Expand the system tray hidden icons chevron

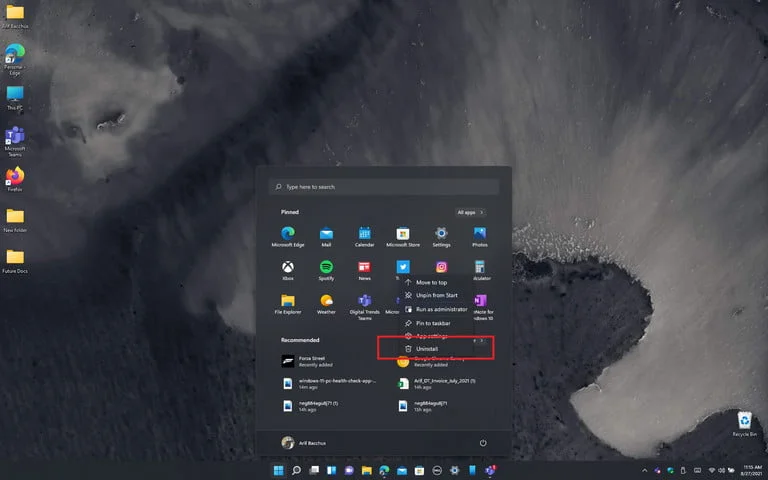click(x=645, y=471)
